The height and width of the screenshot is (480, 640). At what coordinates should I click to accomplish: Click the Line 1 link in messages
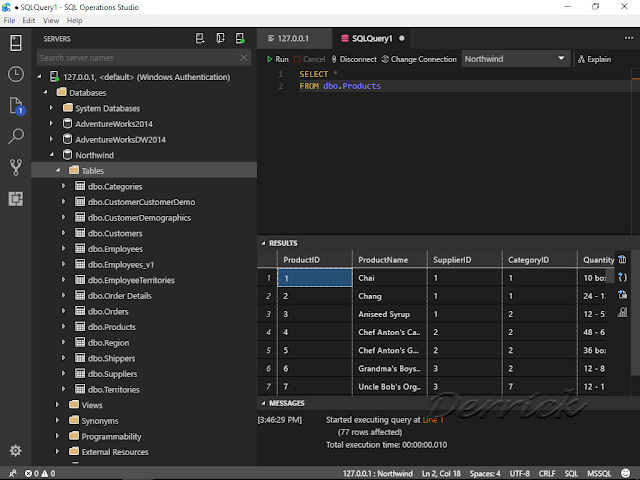pos(433,420)
